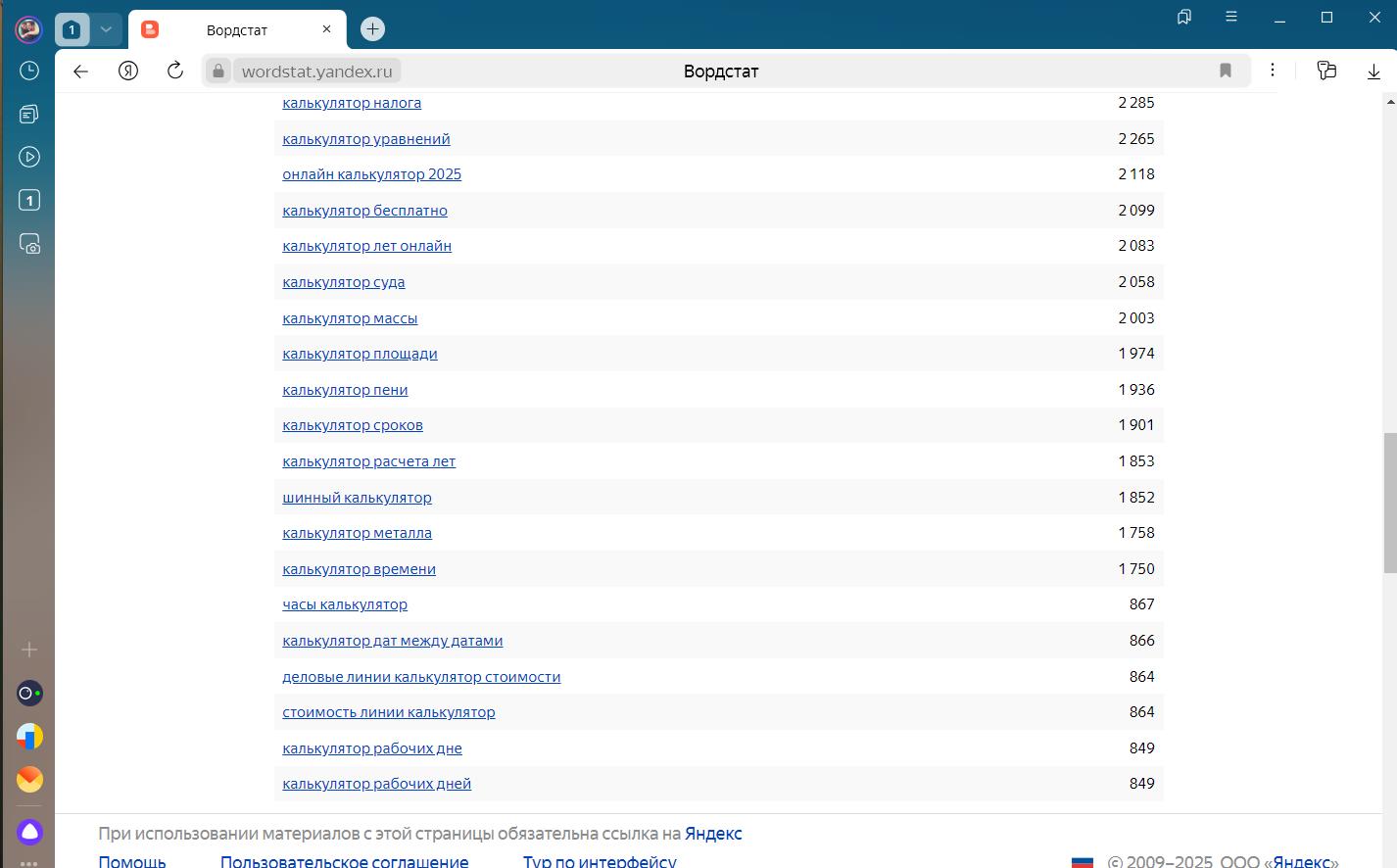Expand the tab groups dropdown chevron
Viewport: 1397px width, 868px height.
(x=106, y=29)
